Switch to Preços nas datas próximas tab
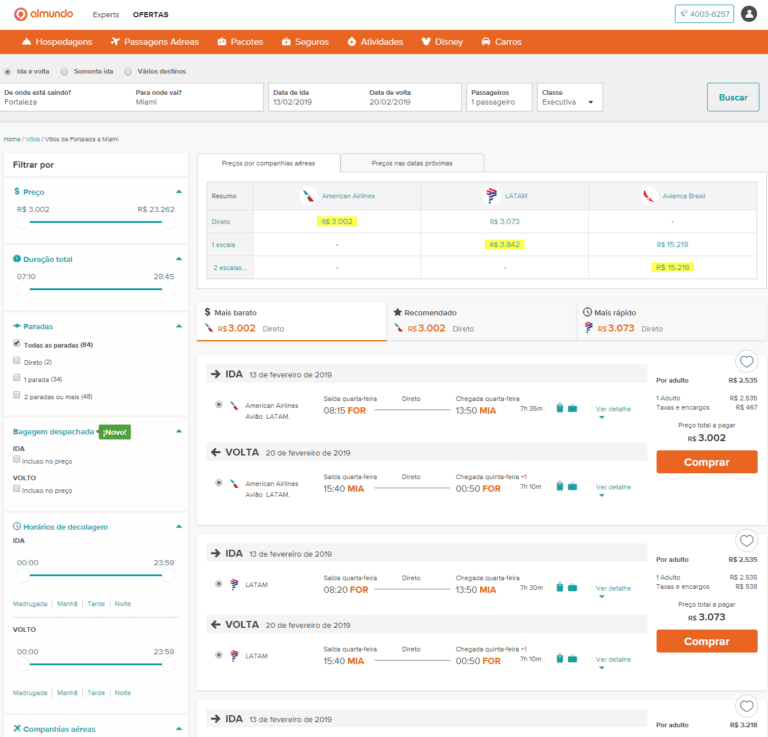The image size is (768, 737). pyautogui.click(x=412, y=163)
